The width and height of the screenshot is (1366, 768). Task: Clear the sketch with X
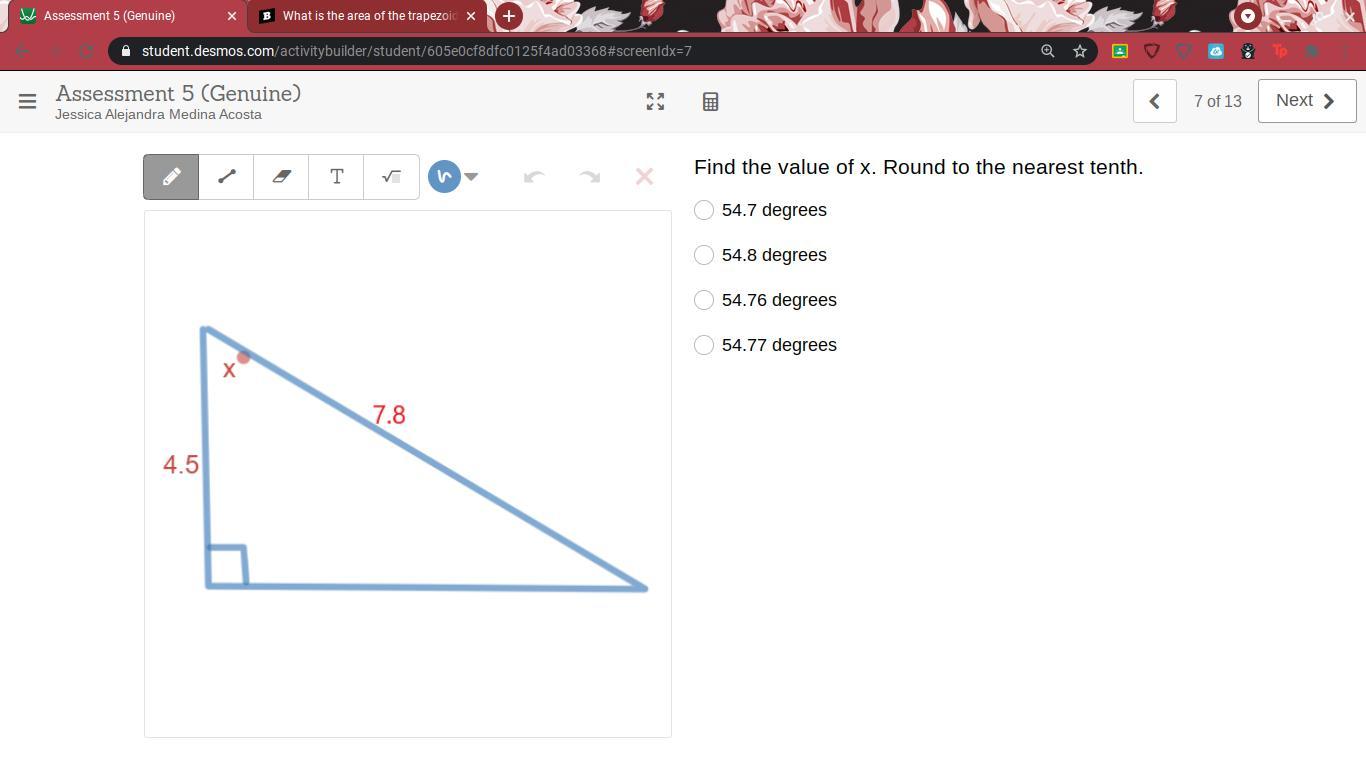[x=644, y=177]
